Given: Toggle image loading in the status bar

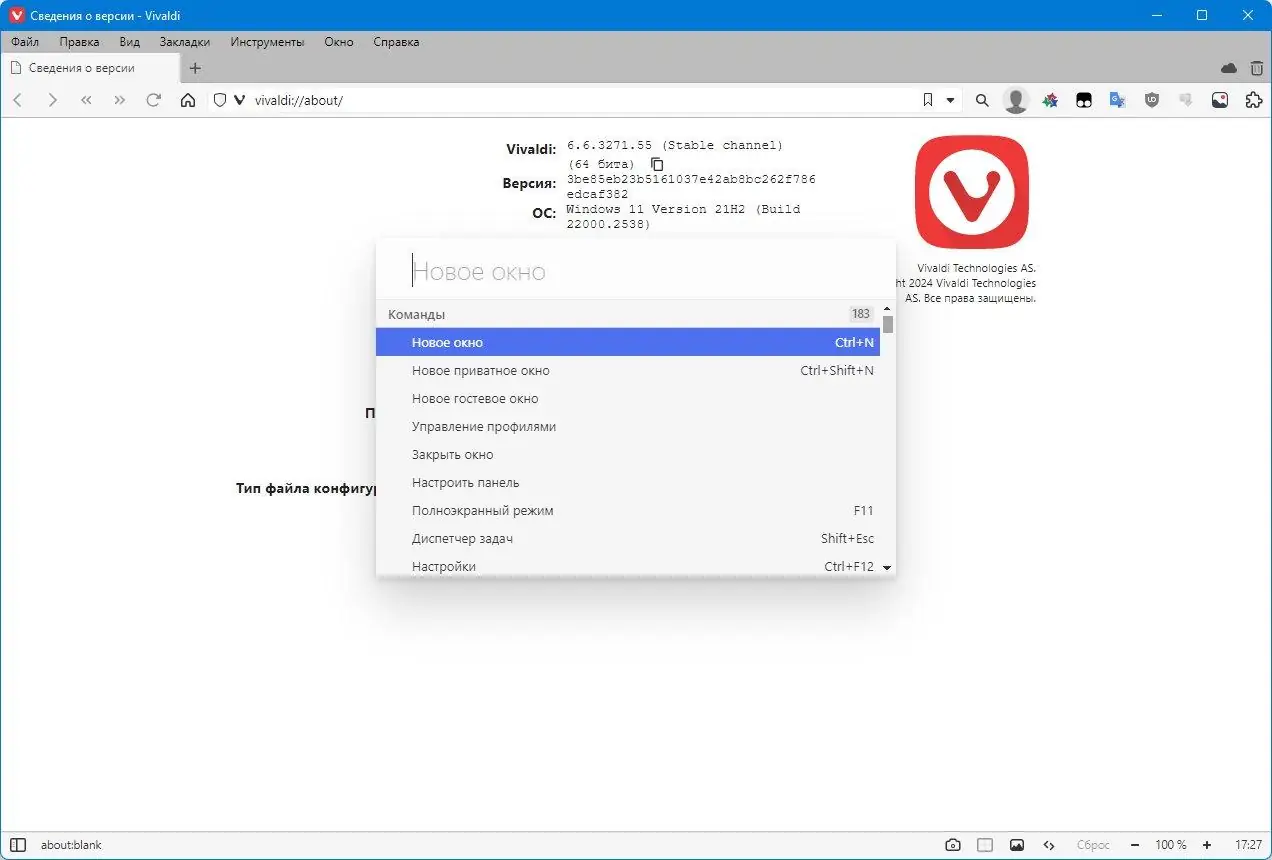Looking at the screenshot, I should [1017, 845].
